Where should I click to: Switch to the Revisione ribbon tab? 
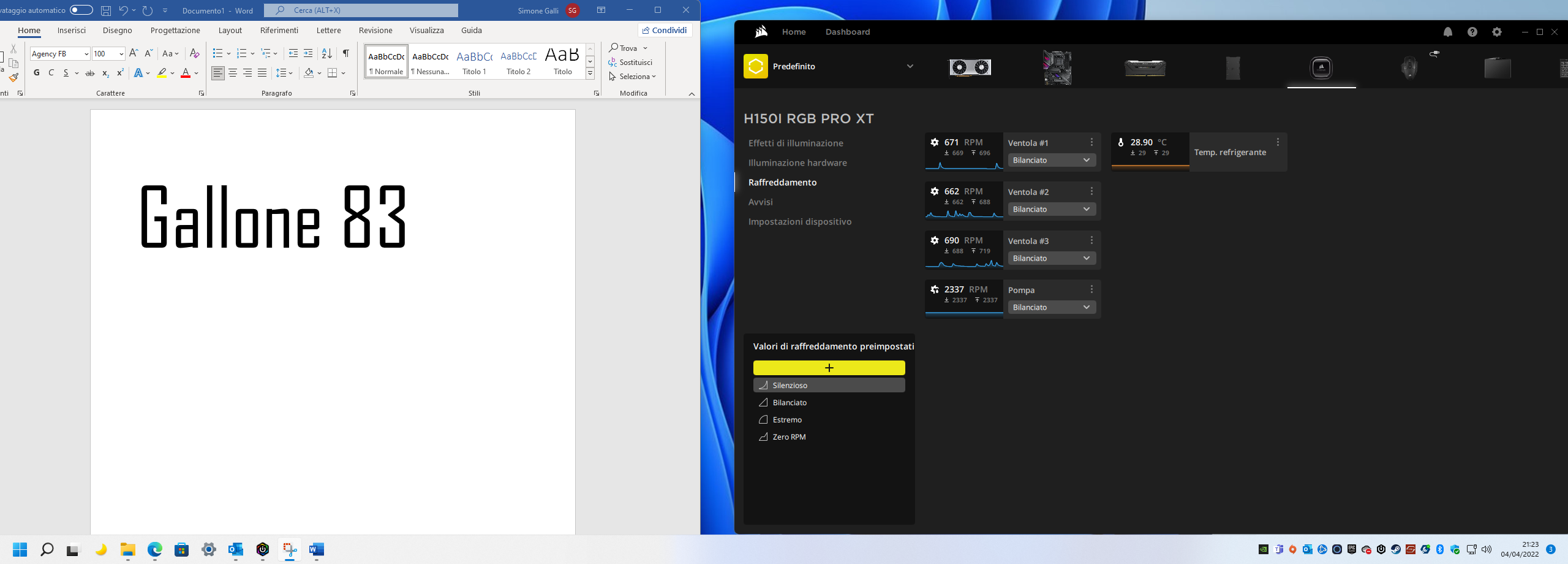[x=375, y=30]
